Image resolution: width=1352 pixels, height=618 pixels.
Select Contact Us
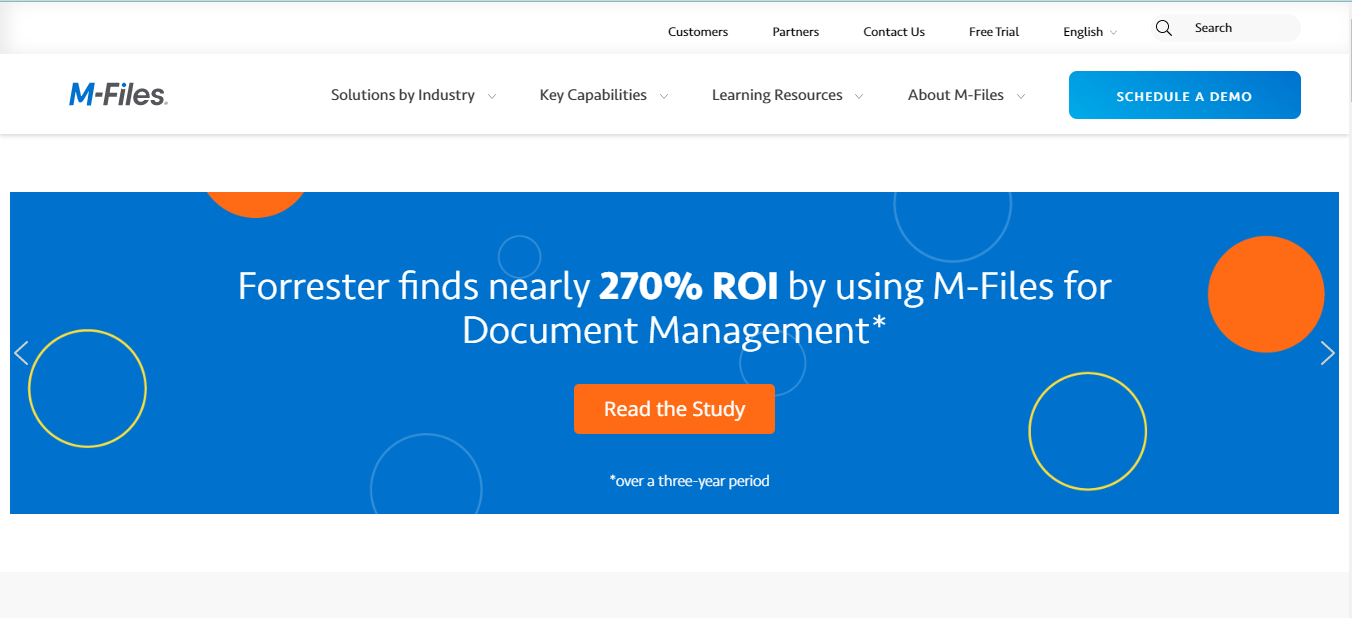pyautogui.click(x=893, y=31)
